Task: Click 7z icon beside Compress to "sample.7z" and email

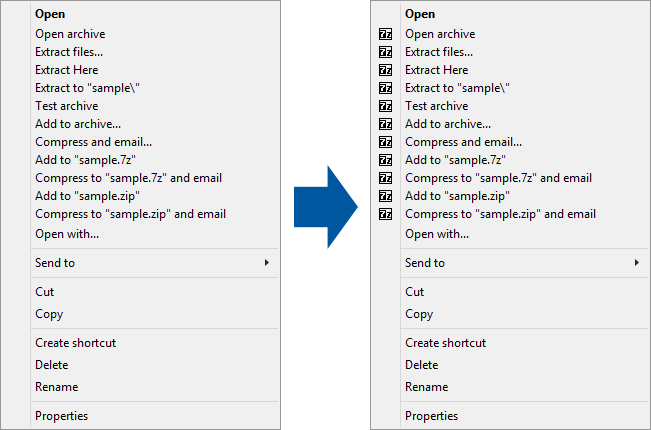Action: [x=385, y=178]
